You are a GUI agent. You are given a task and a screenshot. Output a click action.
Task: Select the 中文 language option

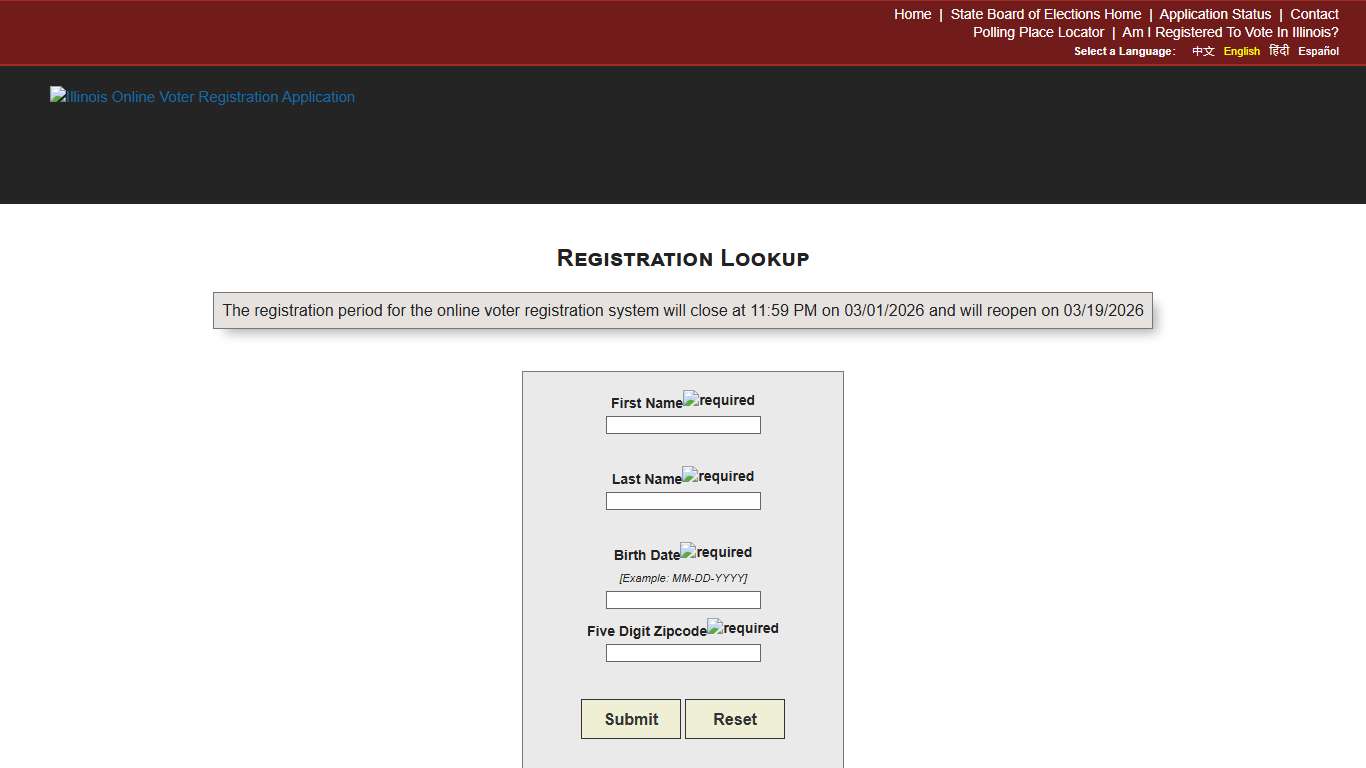1202,51
